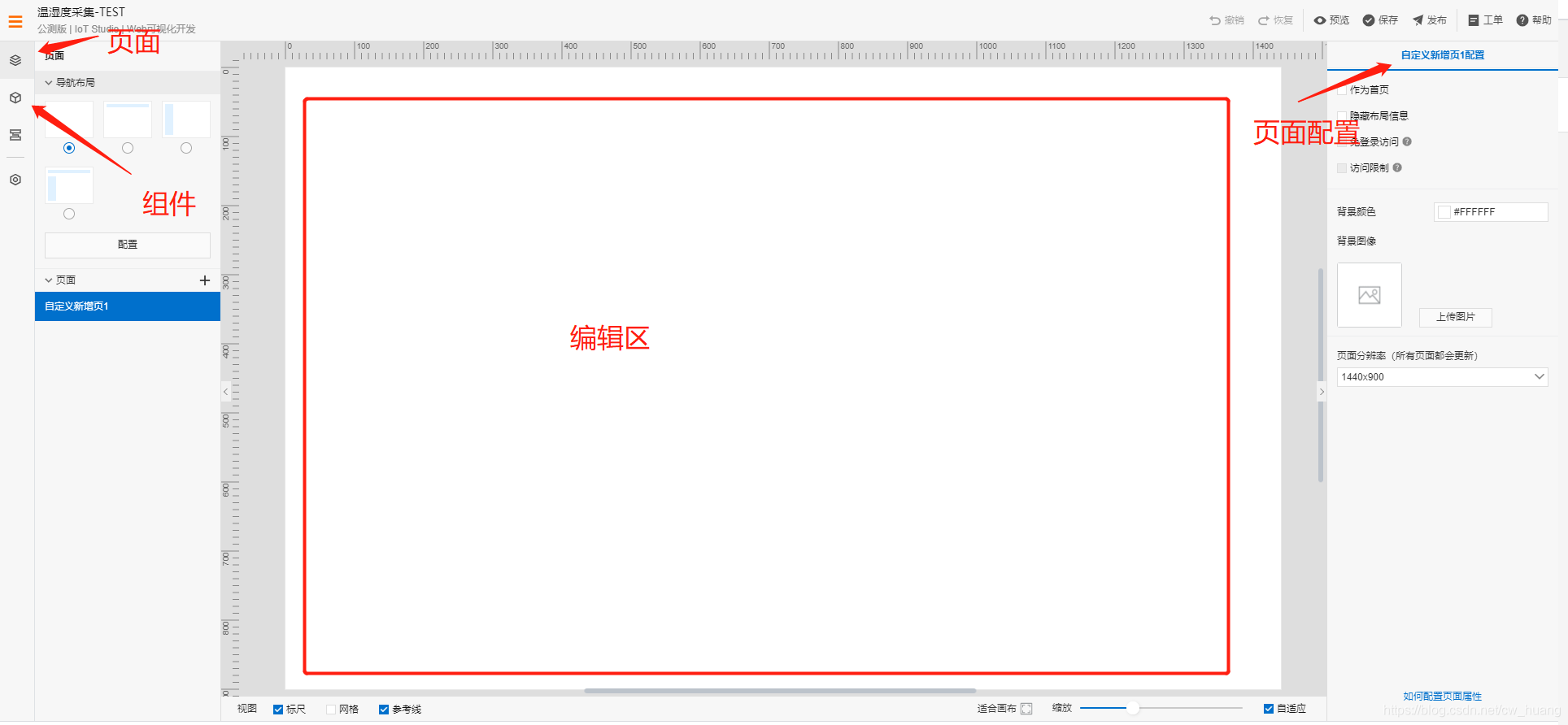The image size is (1568, 725).
Task: Collapse the left panel with arrow handle
Action: [225, 392]
